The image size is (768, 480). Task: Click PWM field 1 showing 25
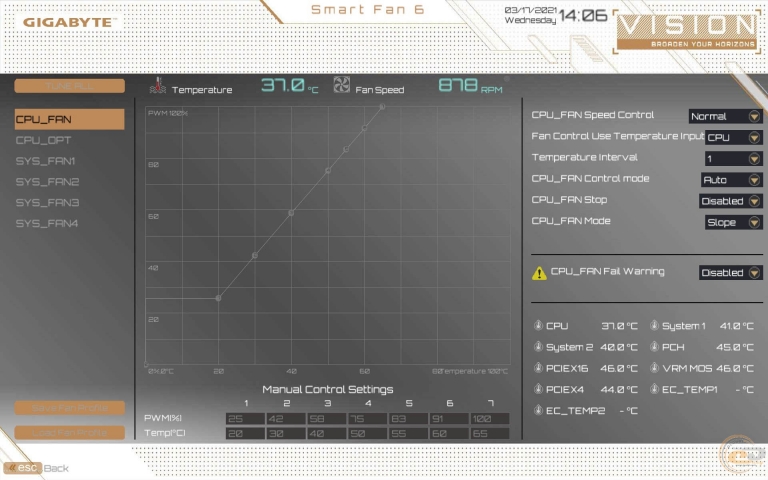245,419
